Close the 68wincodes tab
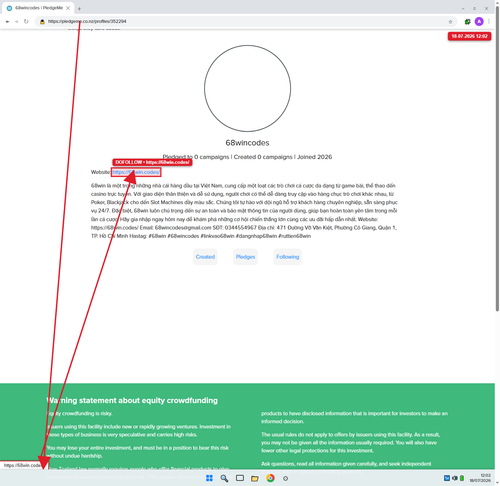 pos(68,8)
